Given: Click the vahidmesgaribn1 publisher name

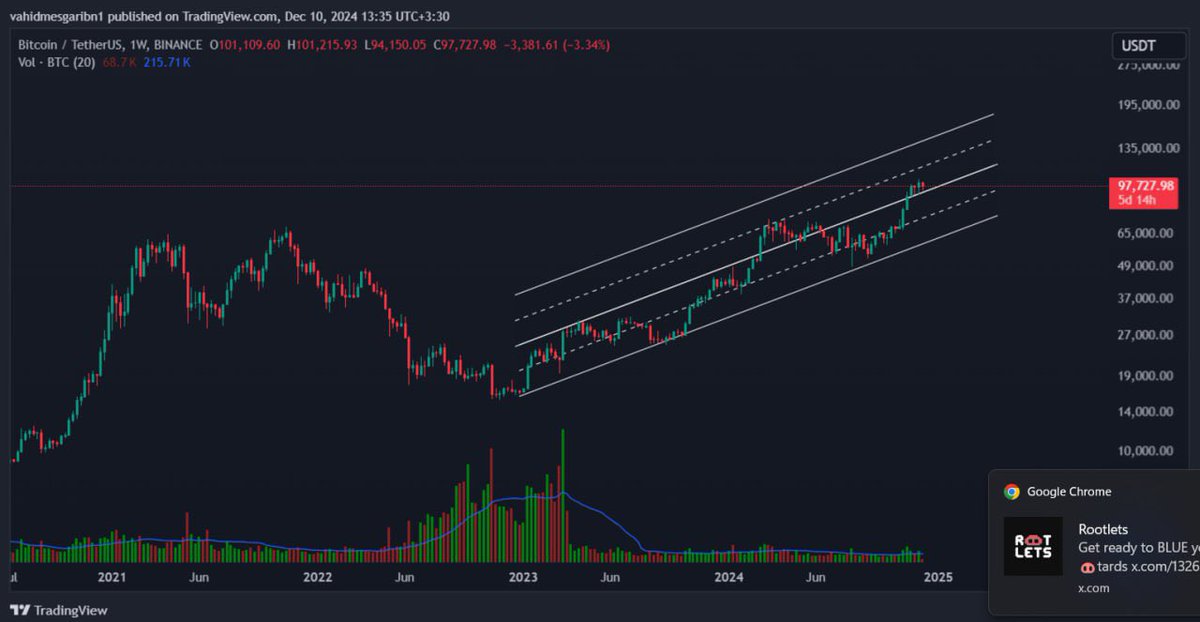Looking at the screenshot, I should point(57,15).
